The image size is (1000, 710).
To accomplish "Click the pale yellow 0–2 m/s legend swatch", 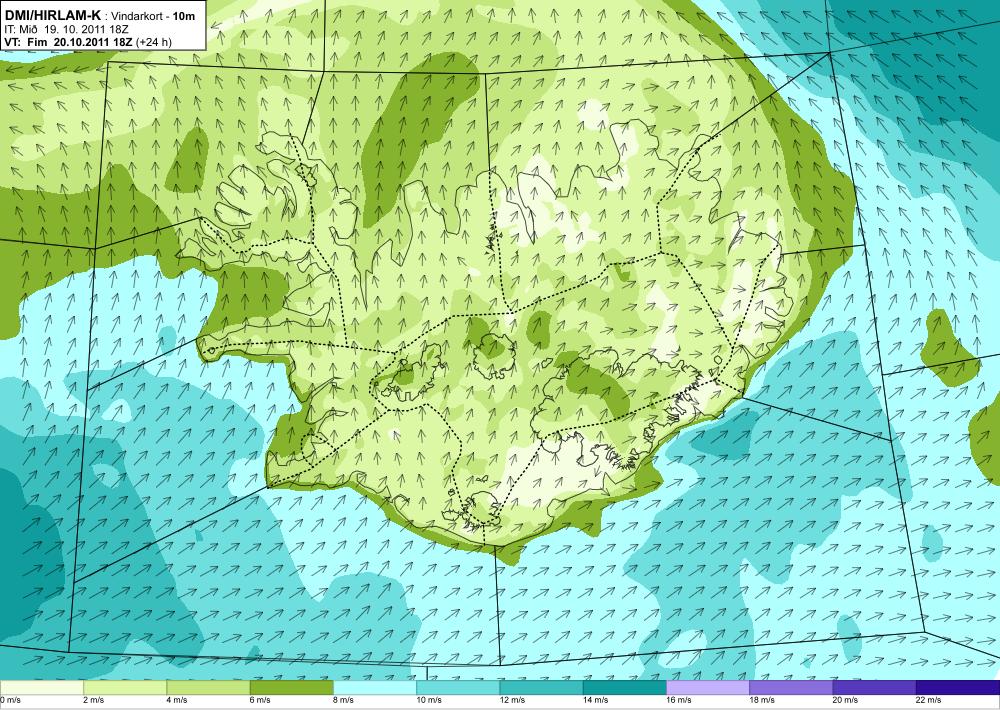I will (41, 688).
